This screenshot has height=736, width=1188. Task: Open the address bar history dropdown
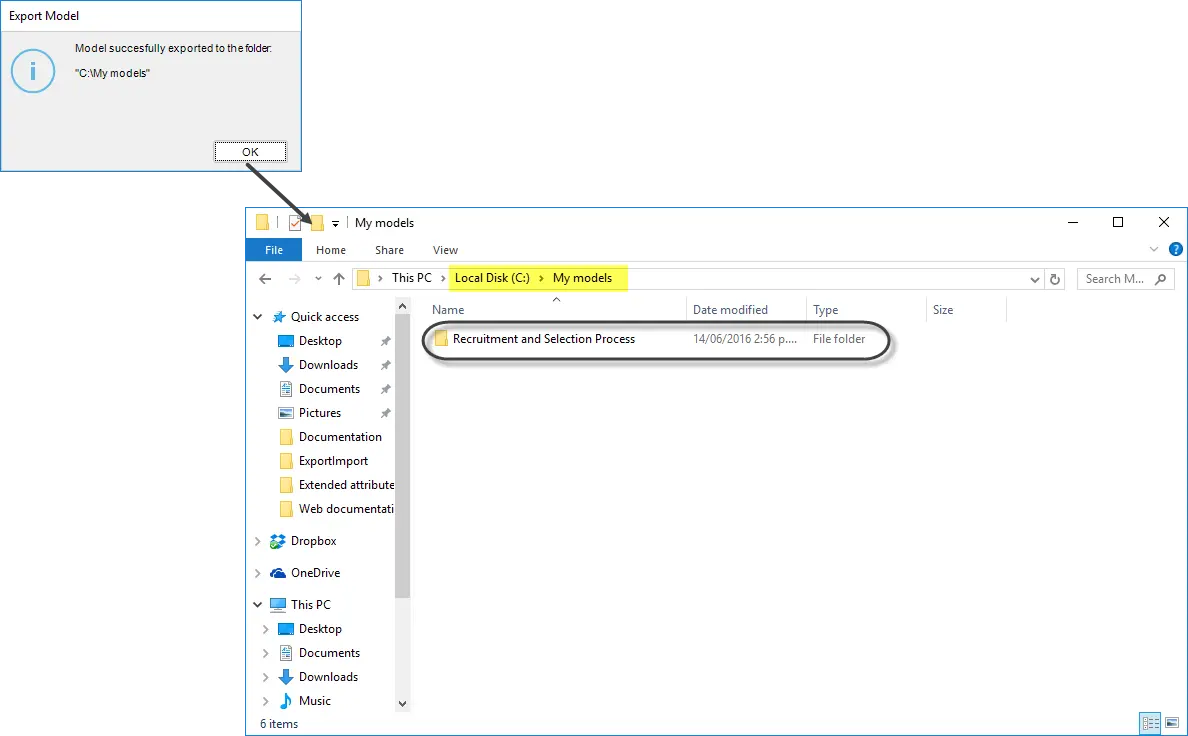1034,279
